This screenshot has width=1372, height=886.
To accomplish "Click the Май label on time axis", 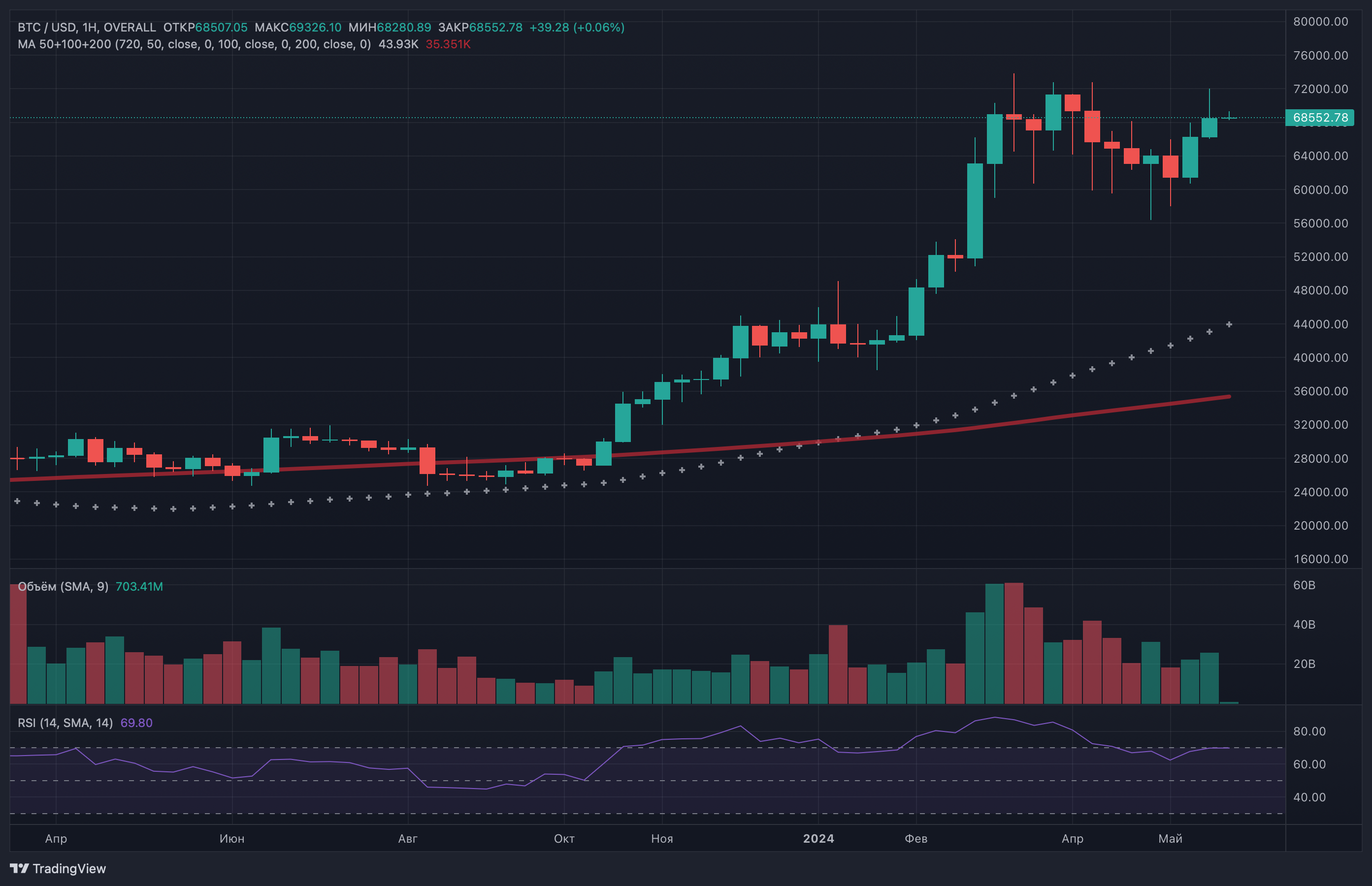I will [1170, 838].
